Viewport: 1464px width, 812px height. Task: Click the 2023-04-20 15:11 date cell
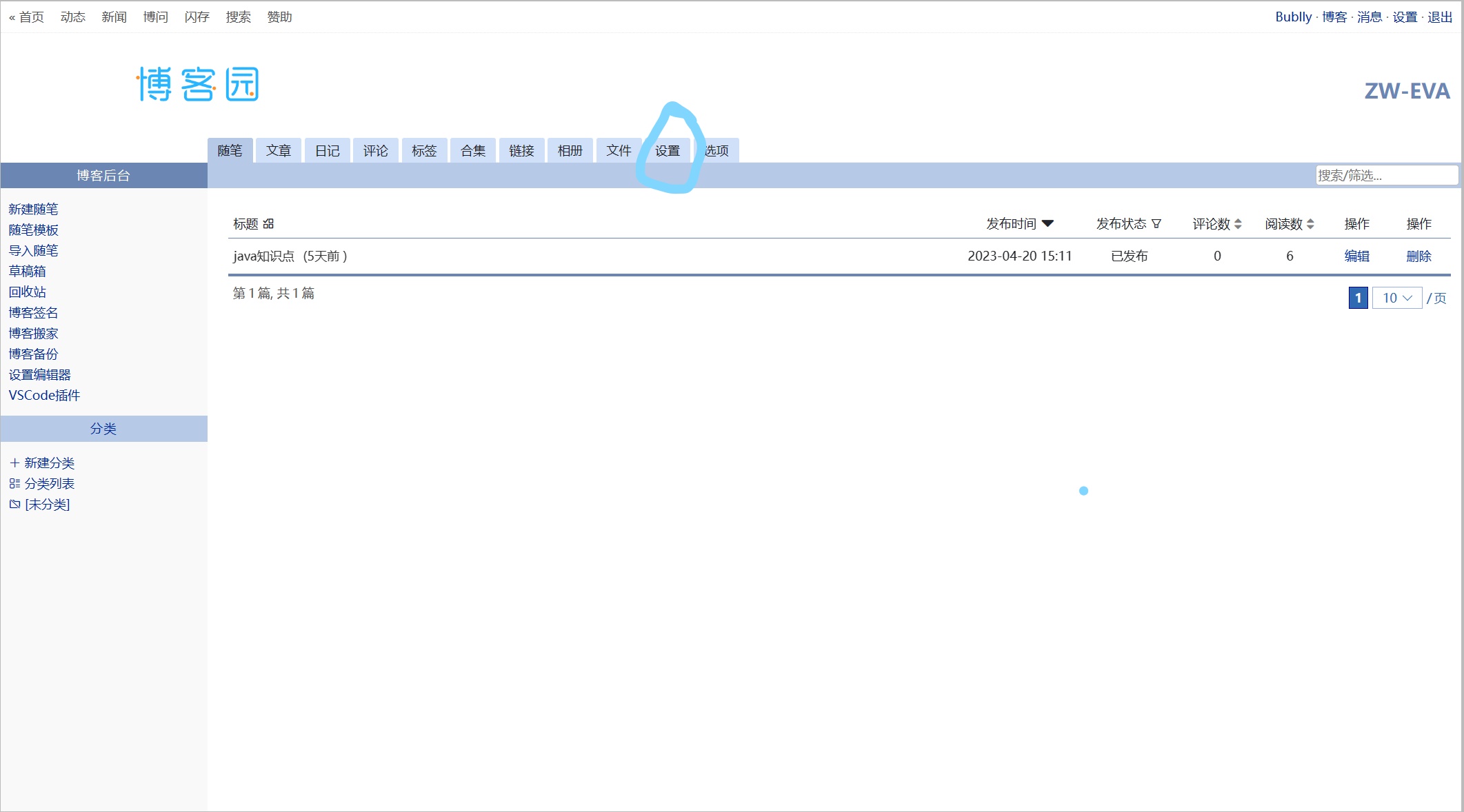[1020, 256]
